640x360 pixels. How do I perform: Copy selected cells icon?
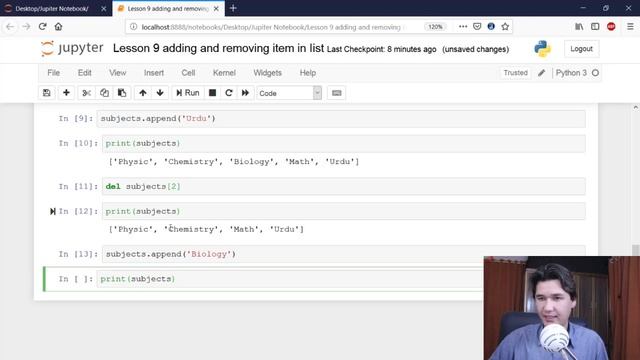coord(104,93)
